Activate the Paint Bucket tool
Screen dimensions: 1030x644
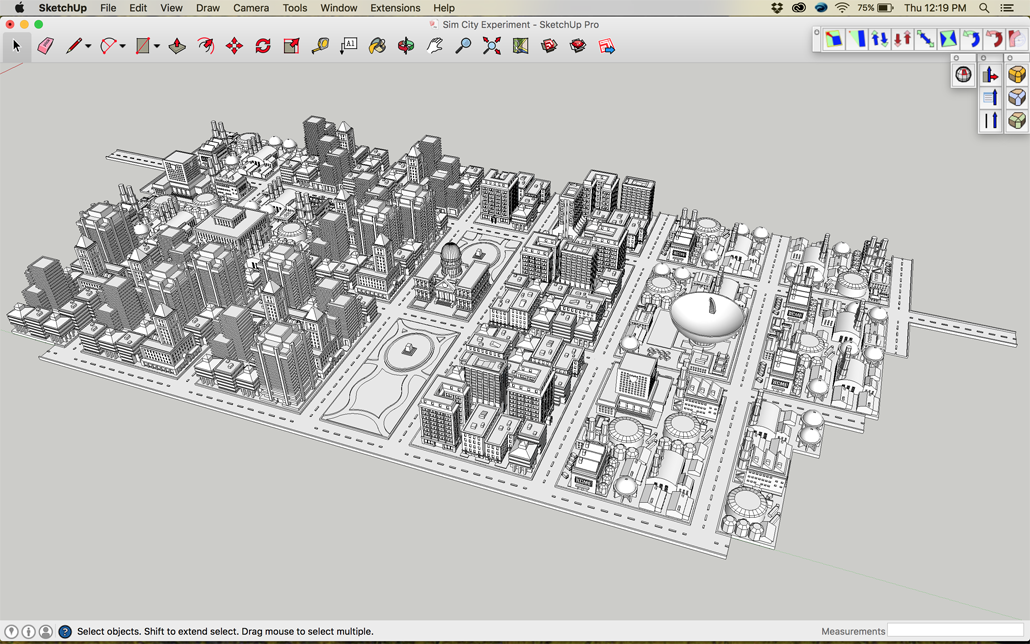point(377,46)
